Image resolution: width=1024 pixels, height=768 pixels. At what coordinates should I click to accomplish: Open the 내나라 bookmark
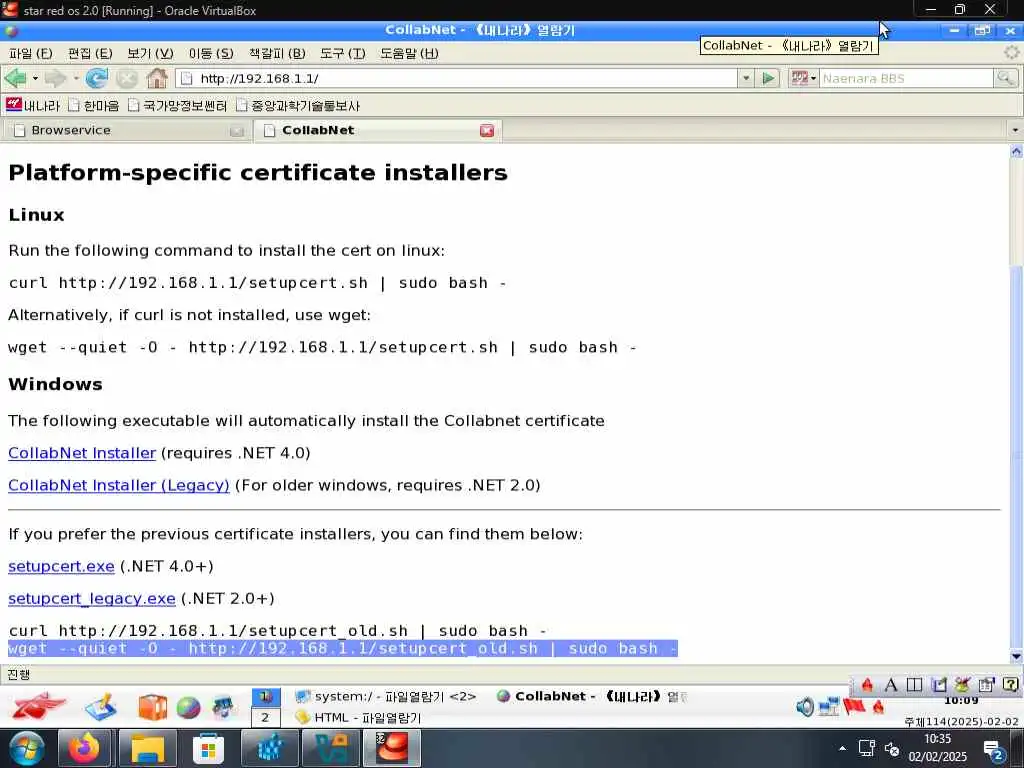coord(33,105)
